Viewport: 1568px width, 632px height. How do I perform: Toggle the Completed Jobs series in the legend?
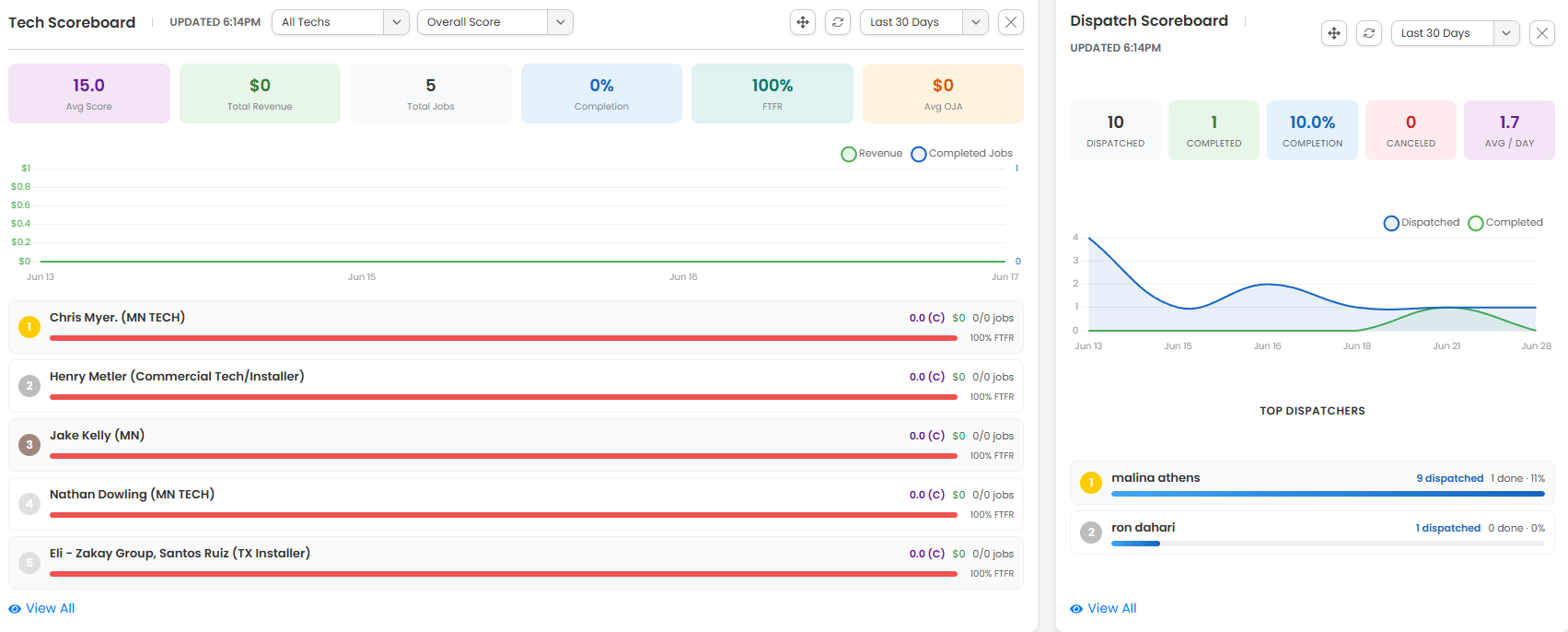(961, 154)
